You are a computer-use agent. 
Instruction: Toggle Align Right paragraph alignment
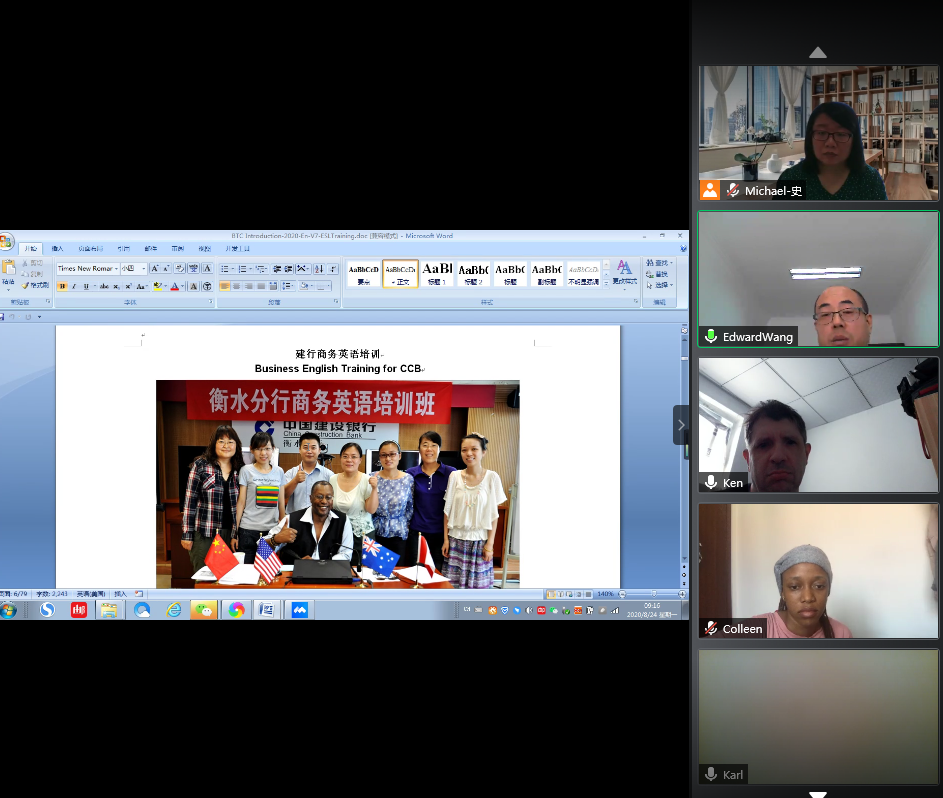(x=248, y=286)
